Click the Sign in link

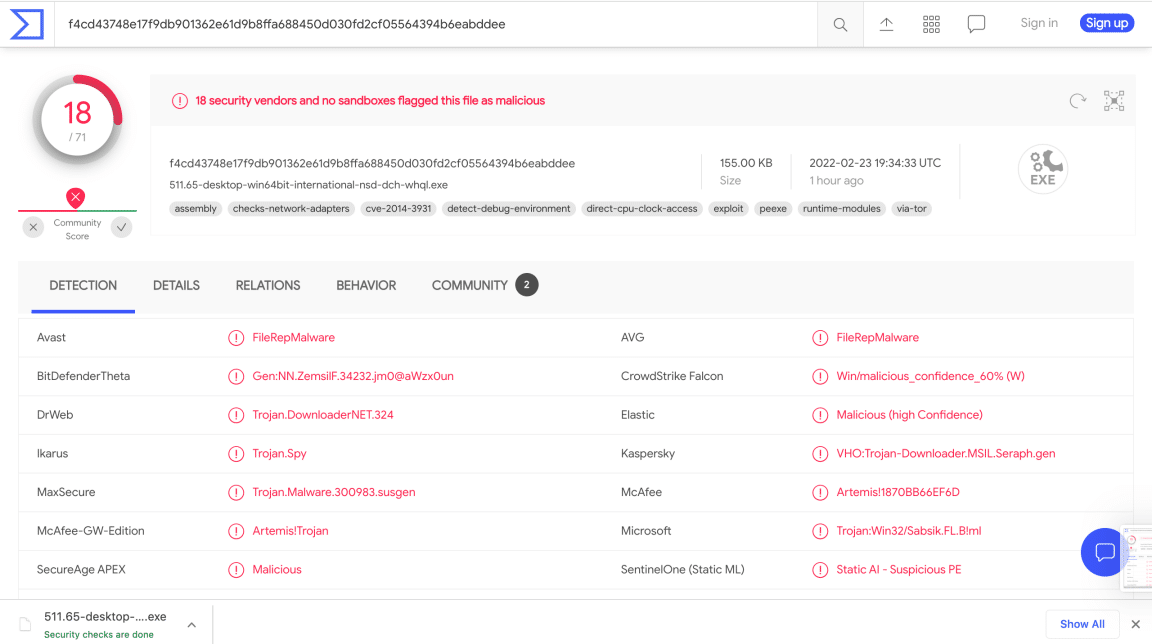1039,23
